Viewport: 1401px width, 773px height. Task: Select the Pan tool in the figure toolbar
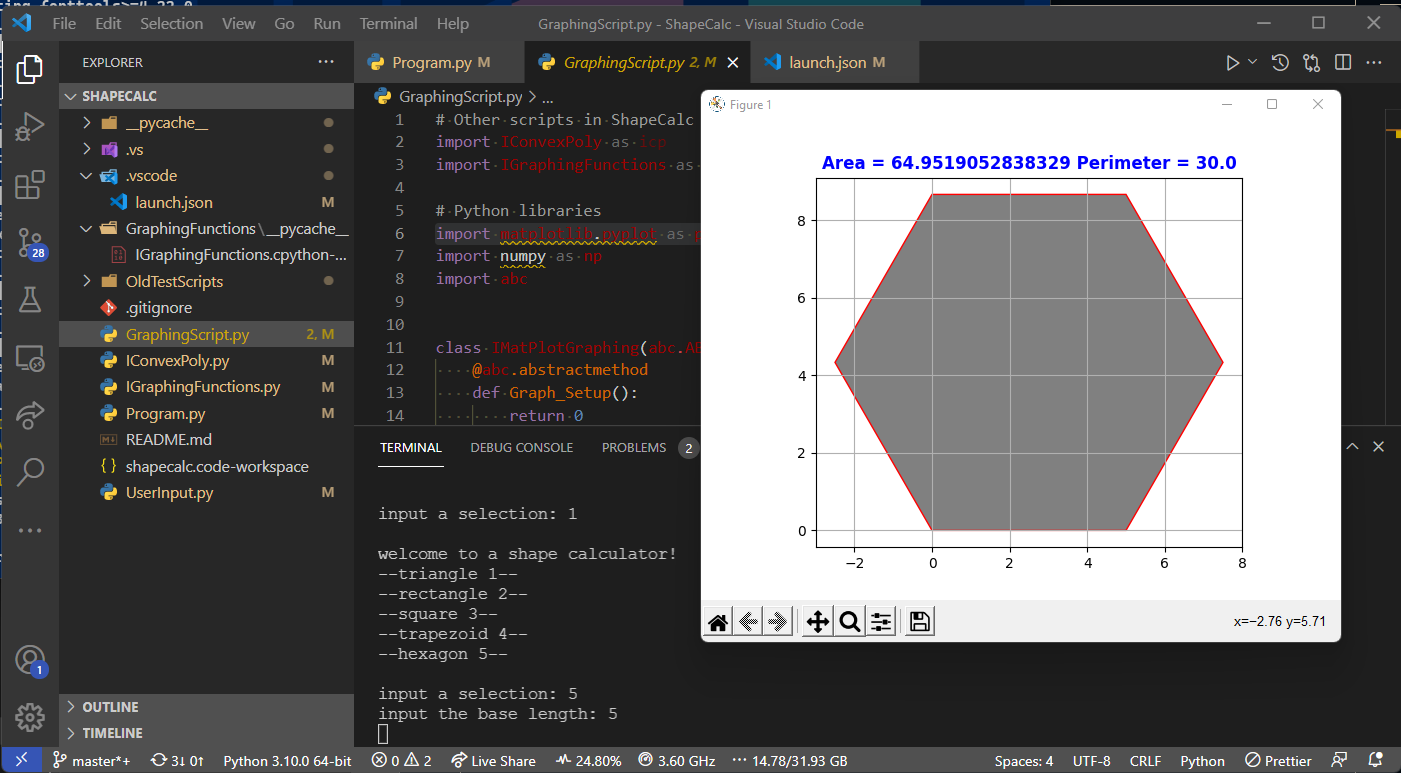coord(817,621)
